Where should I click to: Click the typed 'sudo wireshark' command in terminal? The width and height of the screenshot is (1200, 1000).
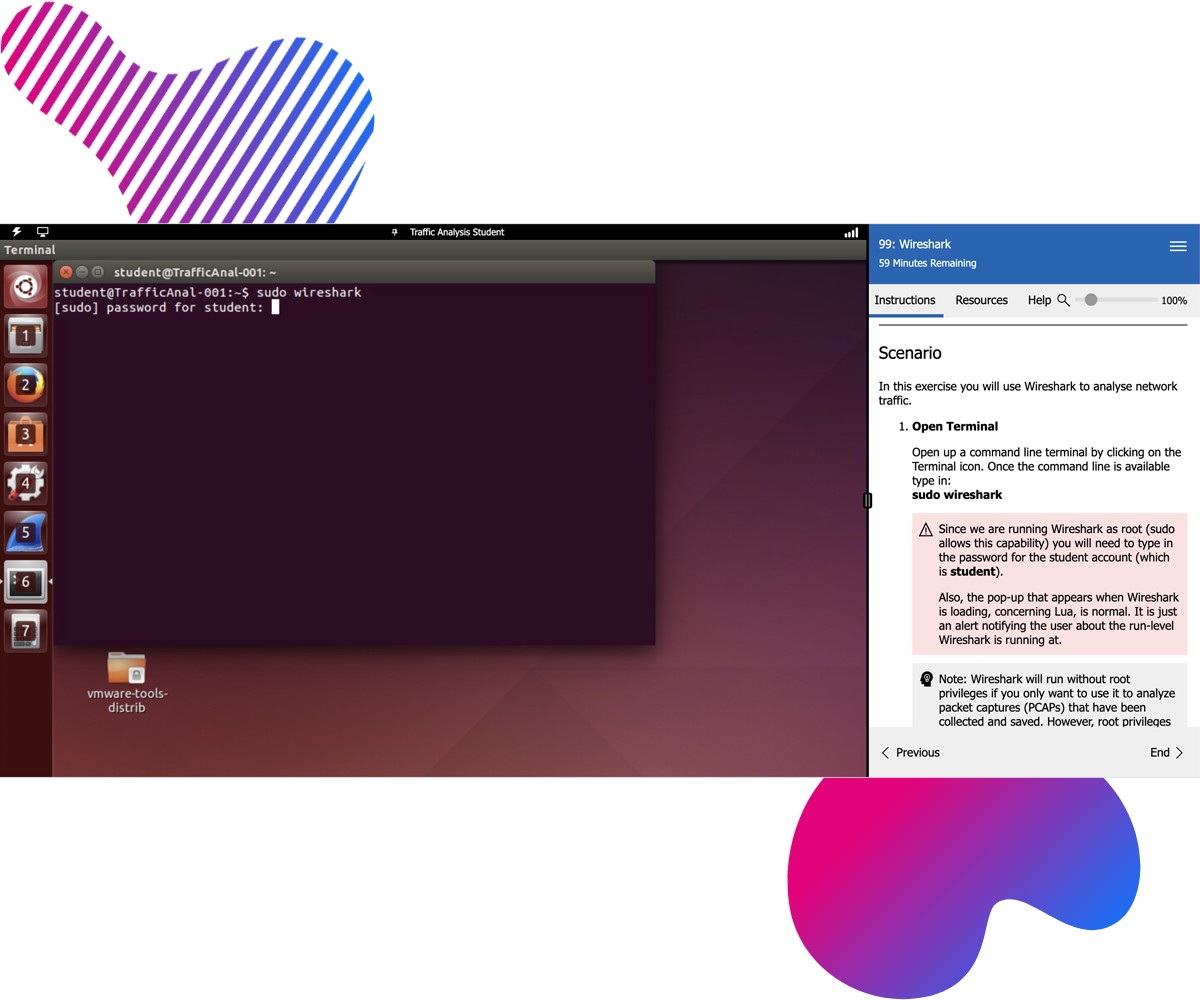[309, 293]
